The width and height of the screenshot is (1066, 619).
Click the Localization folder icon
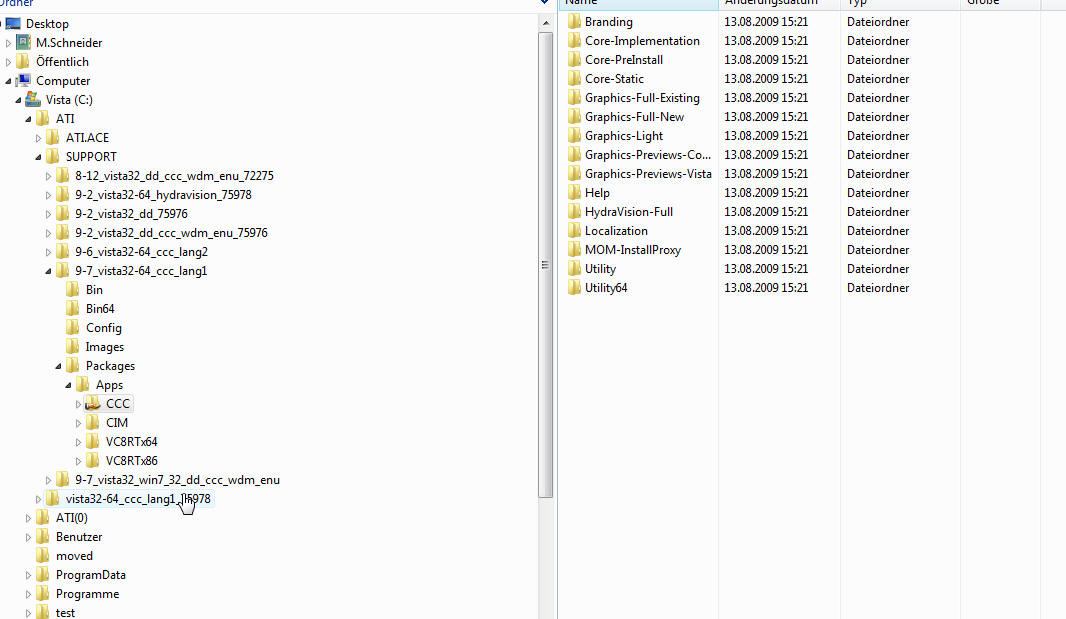(574, 231)
